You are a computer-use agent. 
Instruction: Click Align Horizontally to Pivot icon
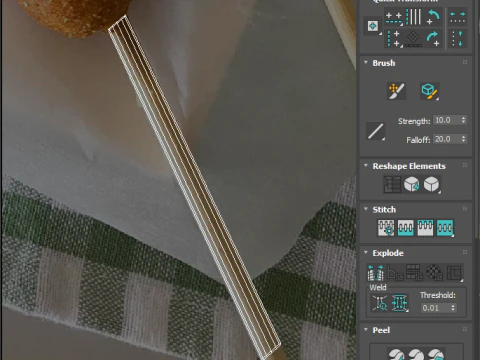pyautogui.click(x=394, y=17)
